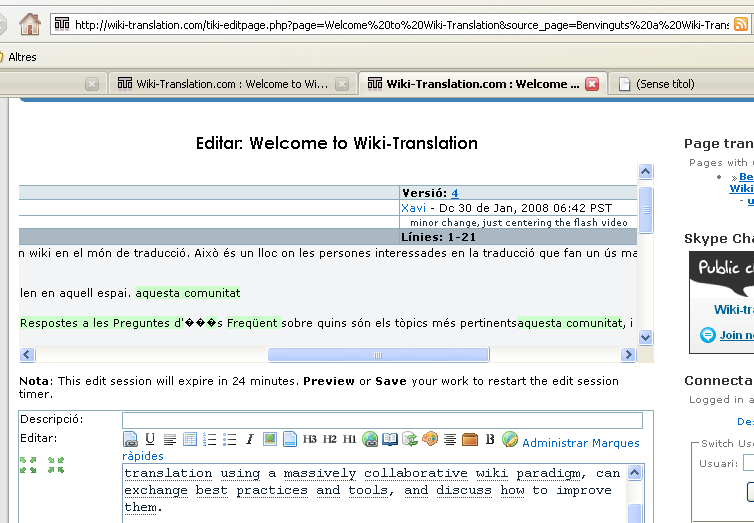Screen dimensions: 754x523
Task: Insert an H1 heading
Action: coord(349,439)
